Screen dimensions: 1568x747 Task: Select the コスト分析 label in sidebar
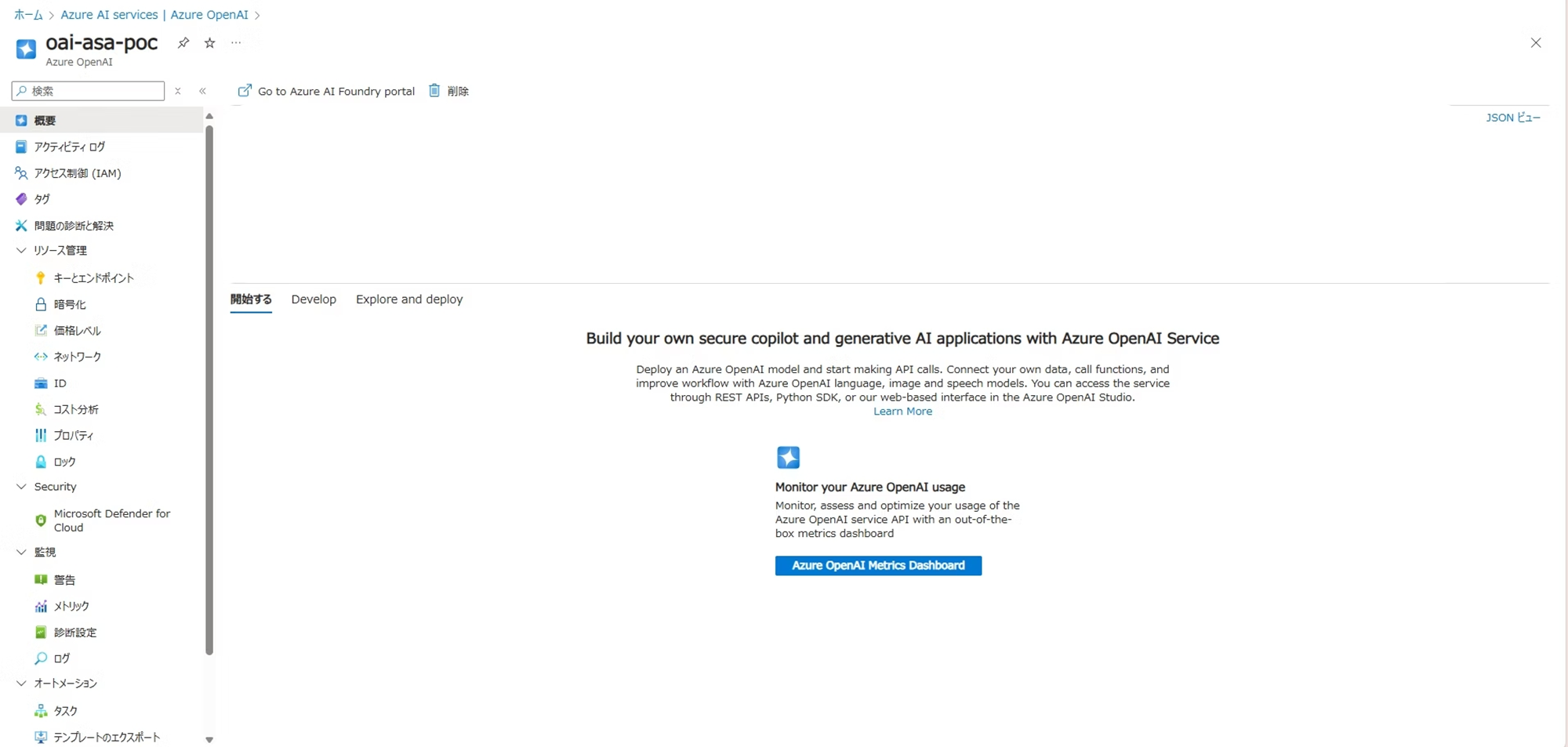click(76, 409)
